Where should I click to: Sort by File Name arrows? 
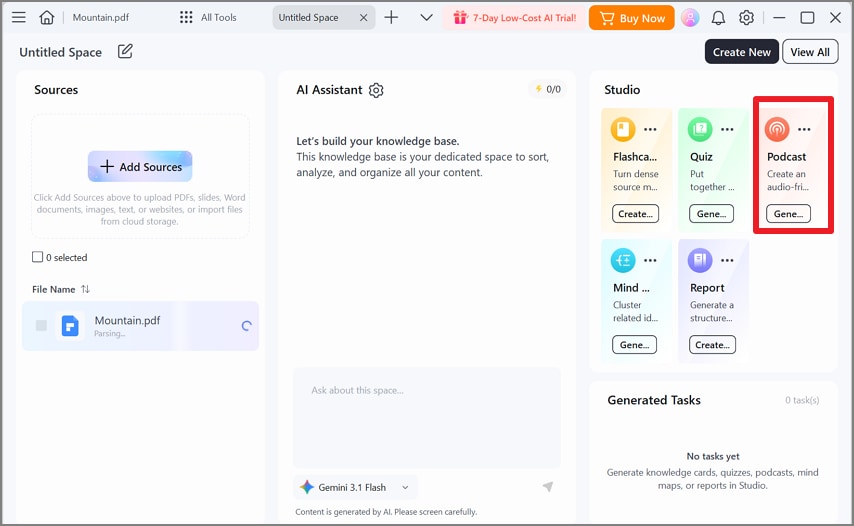[86, 289]
